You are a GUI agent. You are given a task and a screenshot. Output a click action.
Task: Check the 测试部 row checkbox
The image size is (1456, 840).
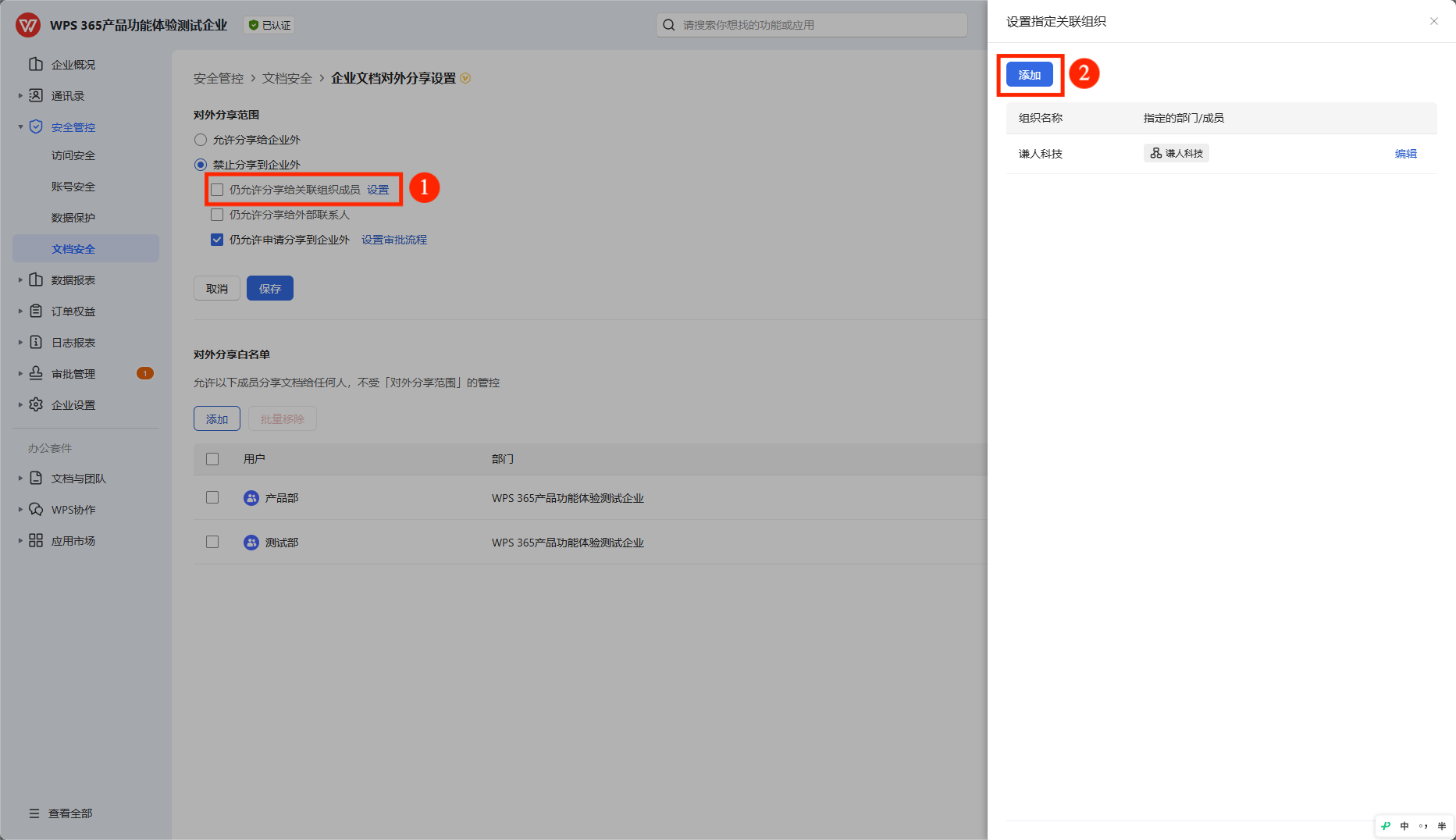tap(212, 542)
